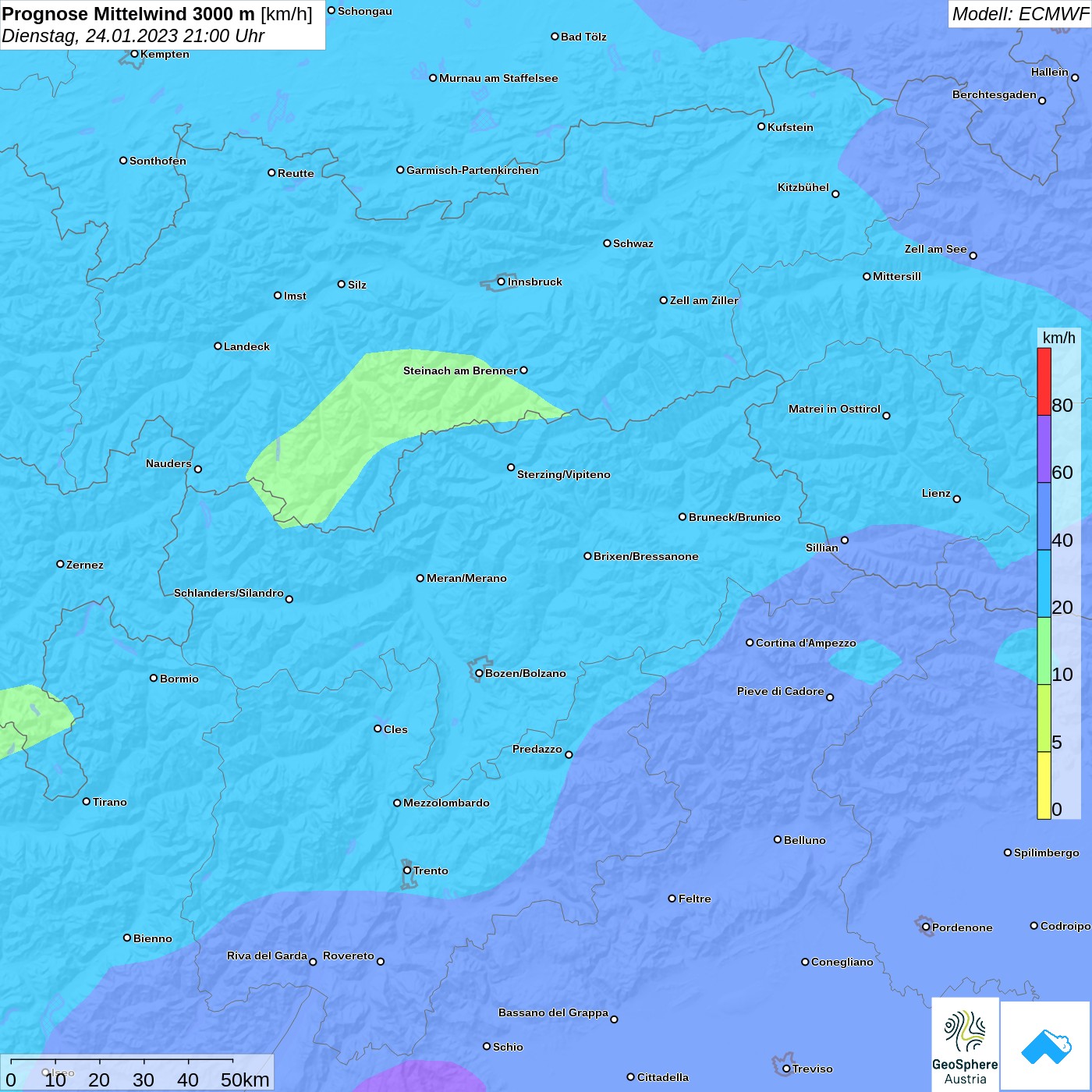Click the 'Sonthofen' label
The height and width of the screenshot is (1092, 1092).
point(158,161)
